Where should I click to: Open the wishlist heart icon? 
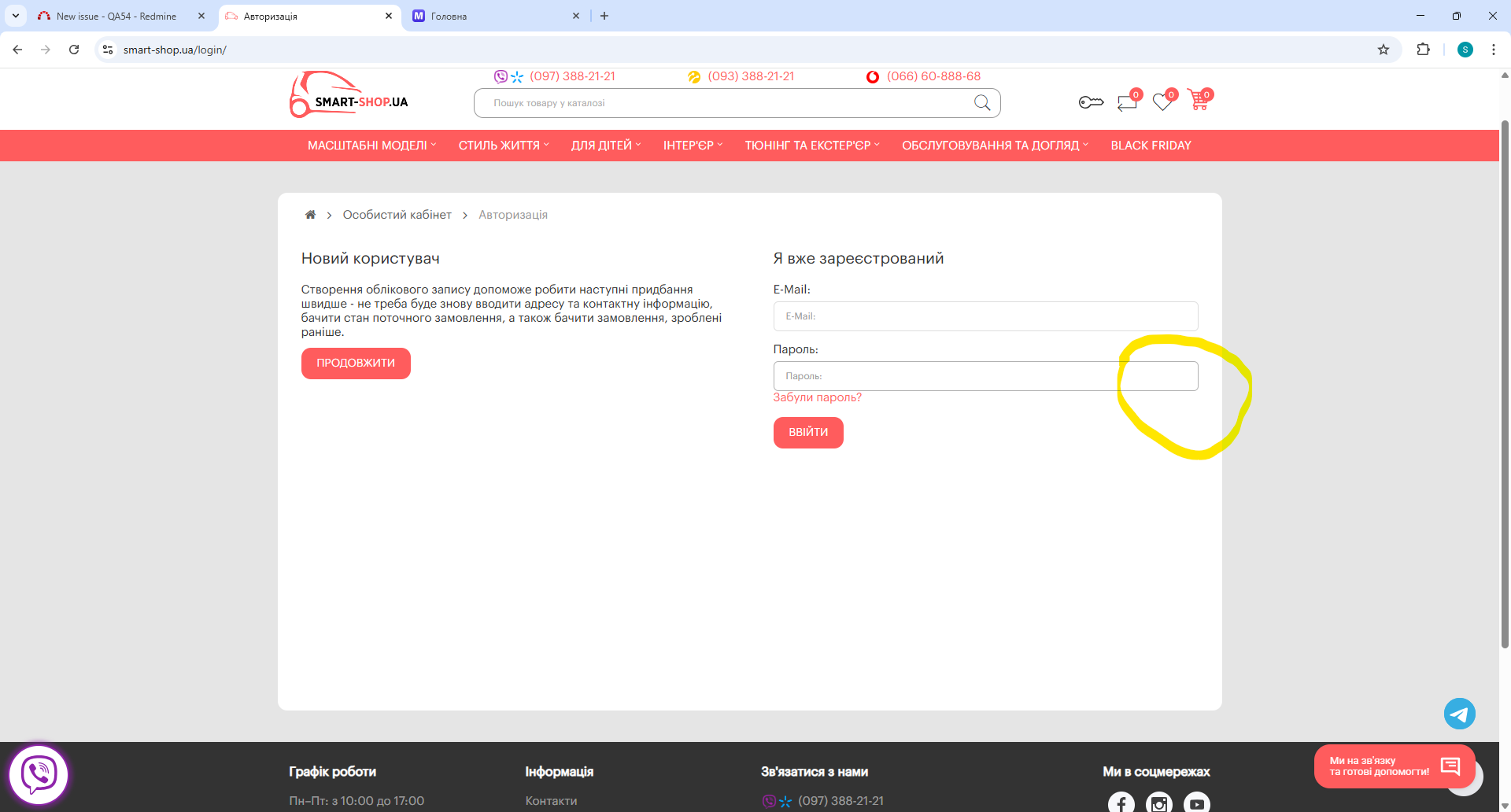(1162, 101)
